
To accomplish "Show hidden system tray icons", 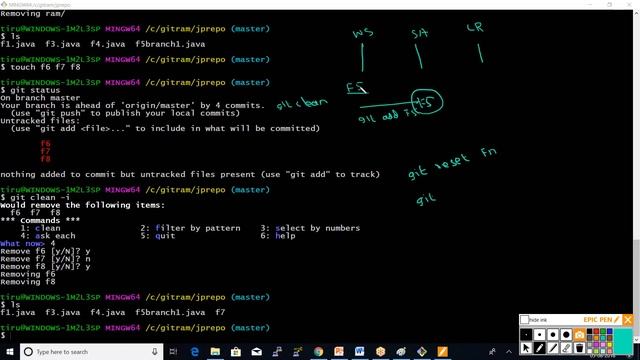I will tap(509, 351).
